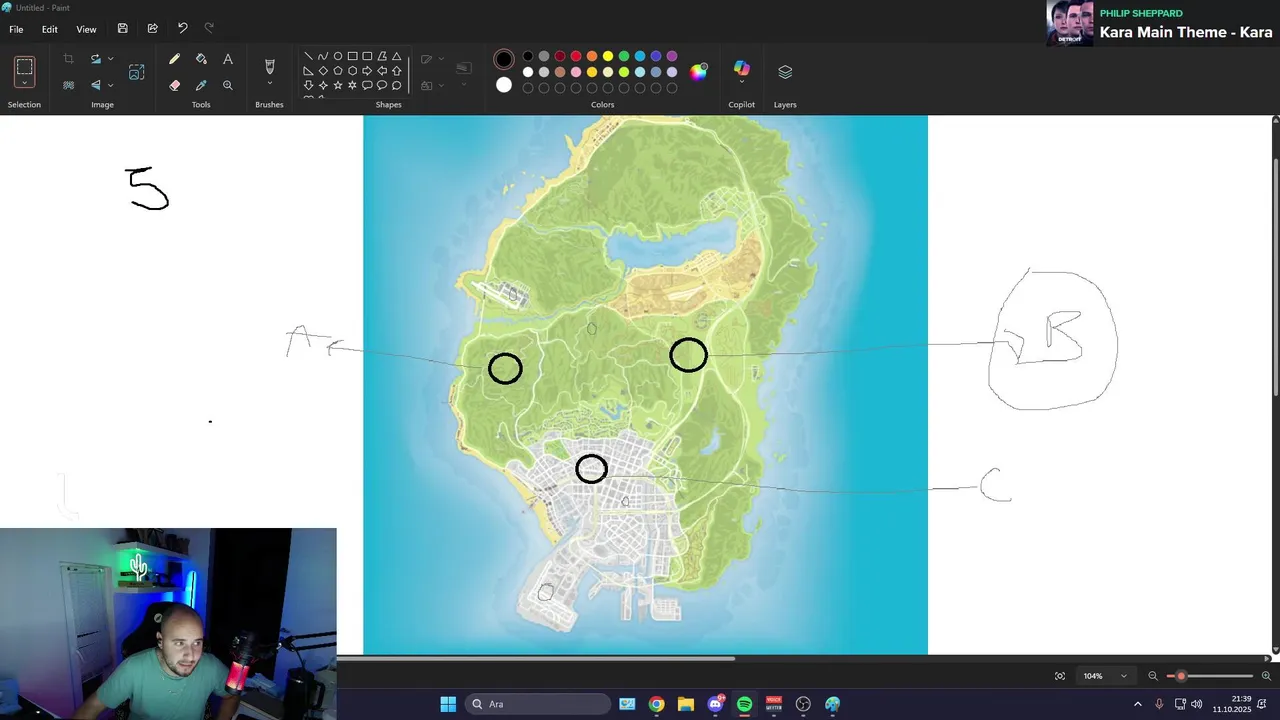Expand the Selection options chevron
Image resolution: width=1280 pixels, height=720 pixels.
pyautogui.click(x=25, y=85)
